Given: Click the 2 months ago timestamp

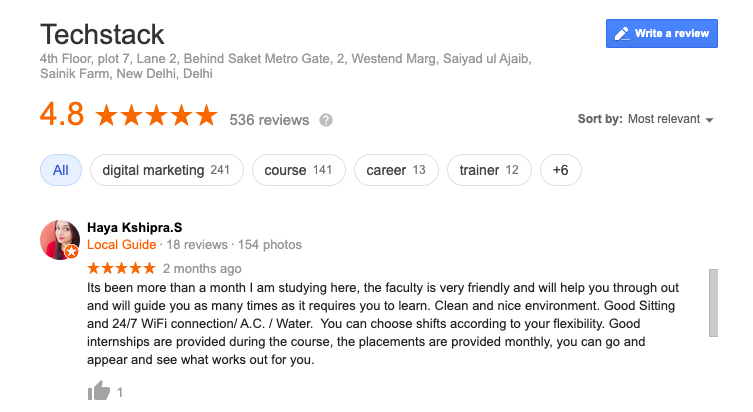Looking at the screenshot, I should point(202,268).
